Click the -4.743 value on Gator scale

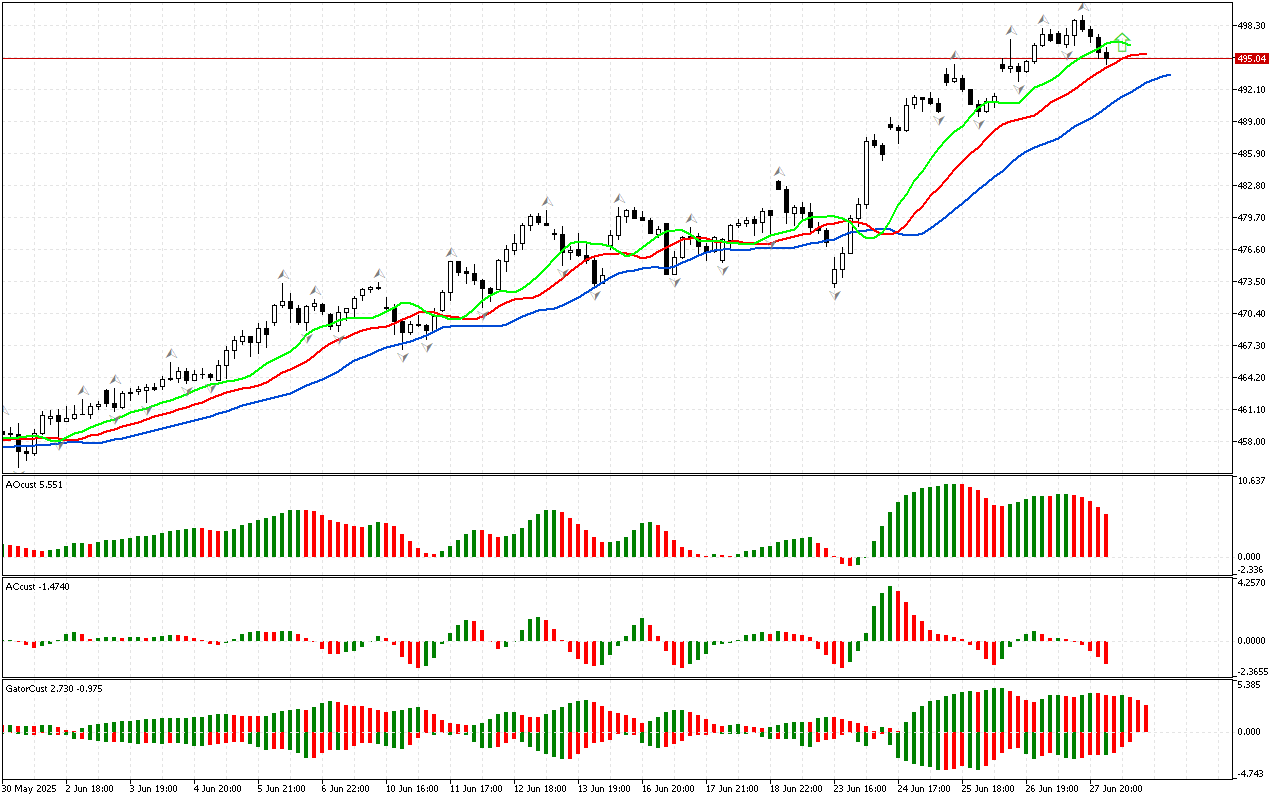(x=1252, y=773)
